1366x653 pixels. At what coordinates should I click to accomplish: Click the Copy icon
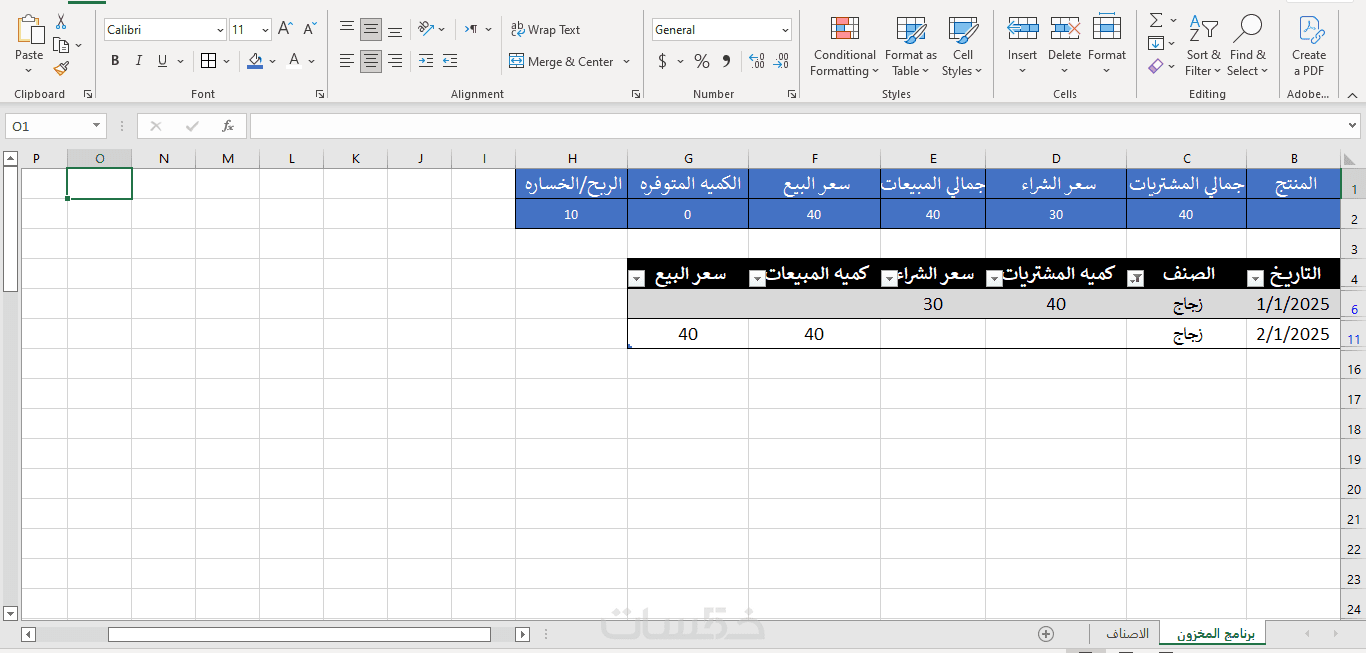(61, 45)
